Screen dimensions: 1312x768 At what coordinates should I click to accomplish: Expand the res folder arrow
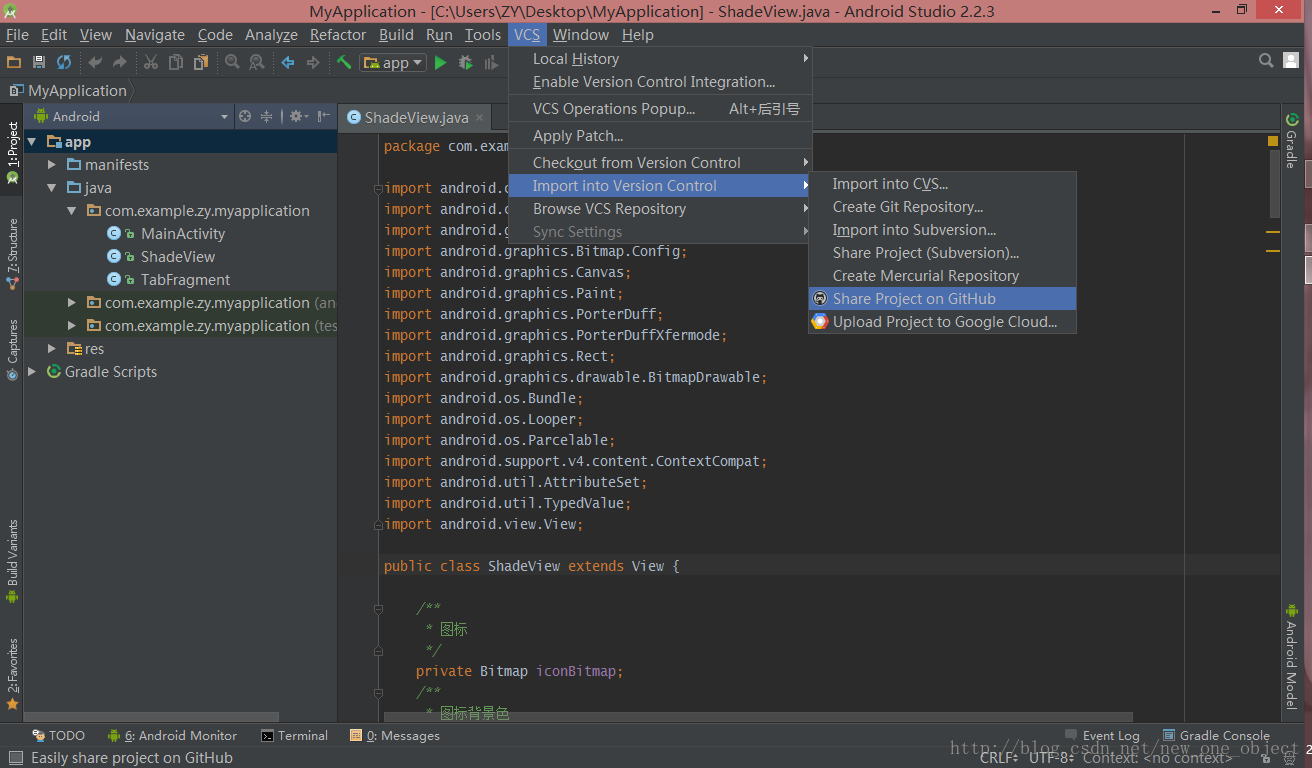[52, 349]
